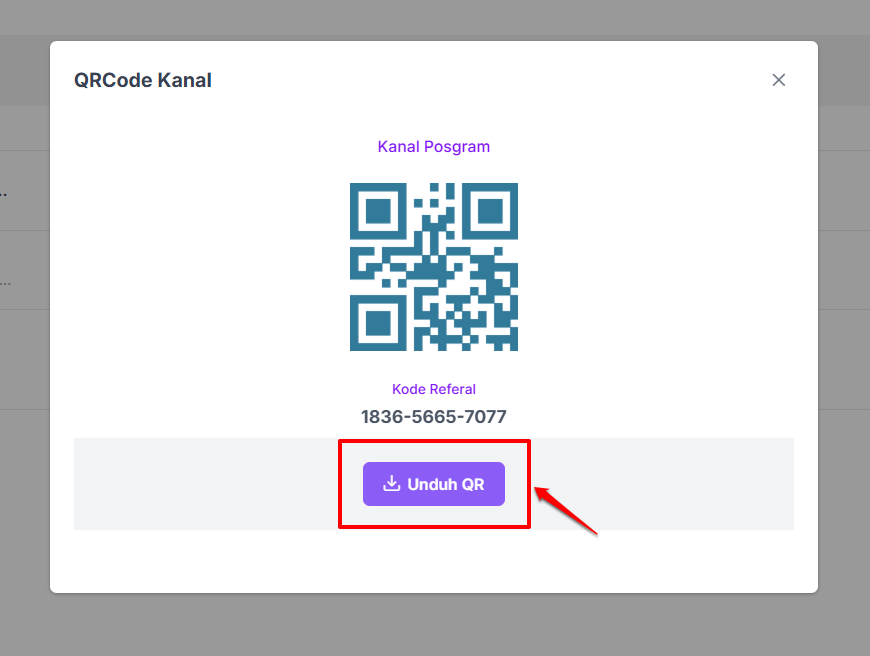Screen dimensions: 870x656
Task: Click the QR code's top-right finder square
Action: click(x=490, y=211)
